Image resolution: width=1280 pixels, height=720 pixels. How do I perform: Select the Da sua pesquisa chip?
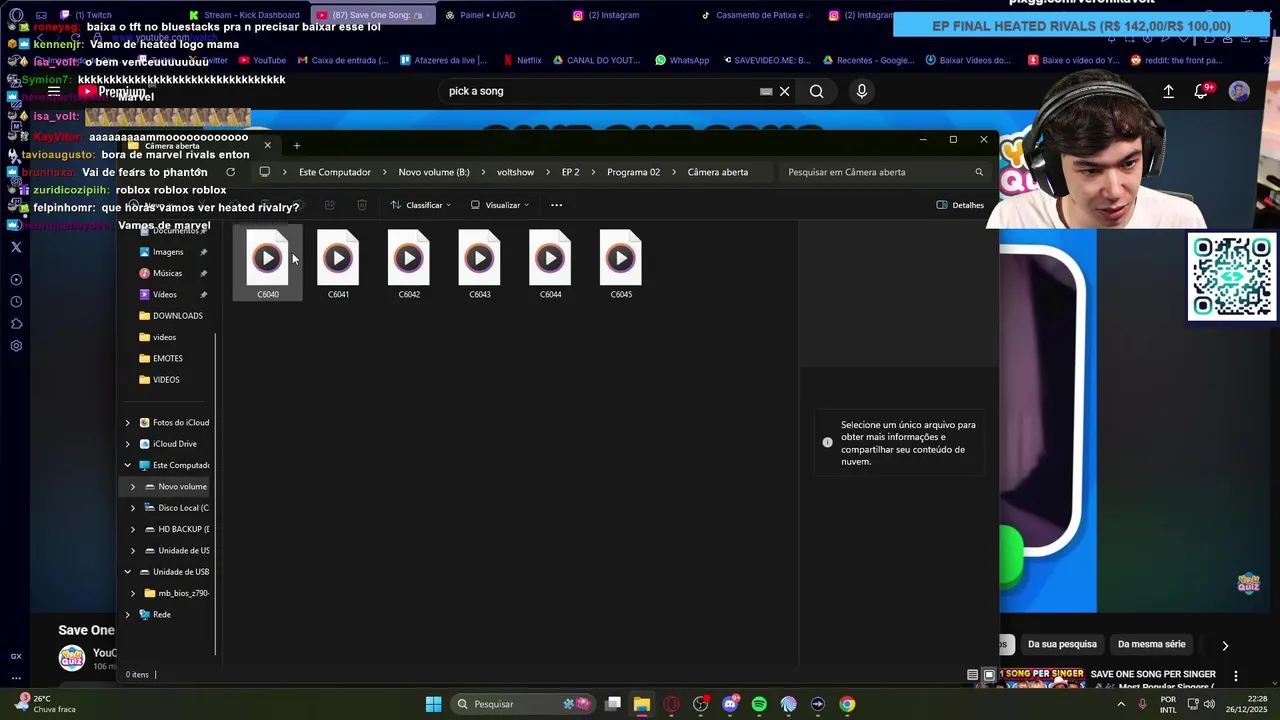point(1062,645)
